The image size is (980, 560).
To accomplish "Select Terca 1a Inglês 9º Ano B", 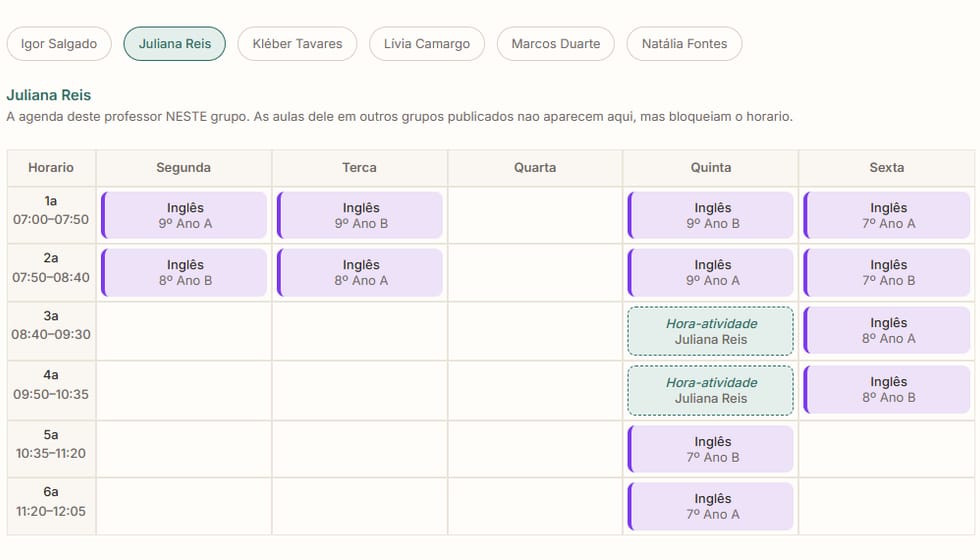I will click(x=360, y=215).
